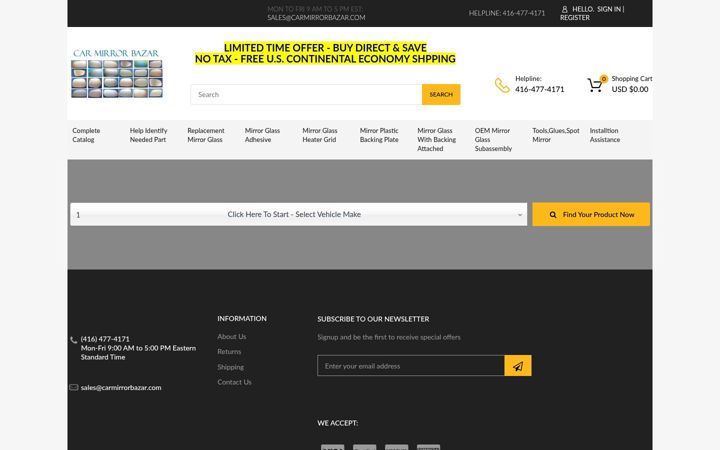Click the limited time offer banner
Viewport: 720px width, 450px height.
coord(325,53)
